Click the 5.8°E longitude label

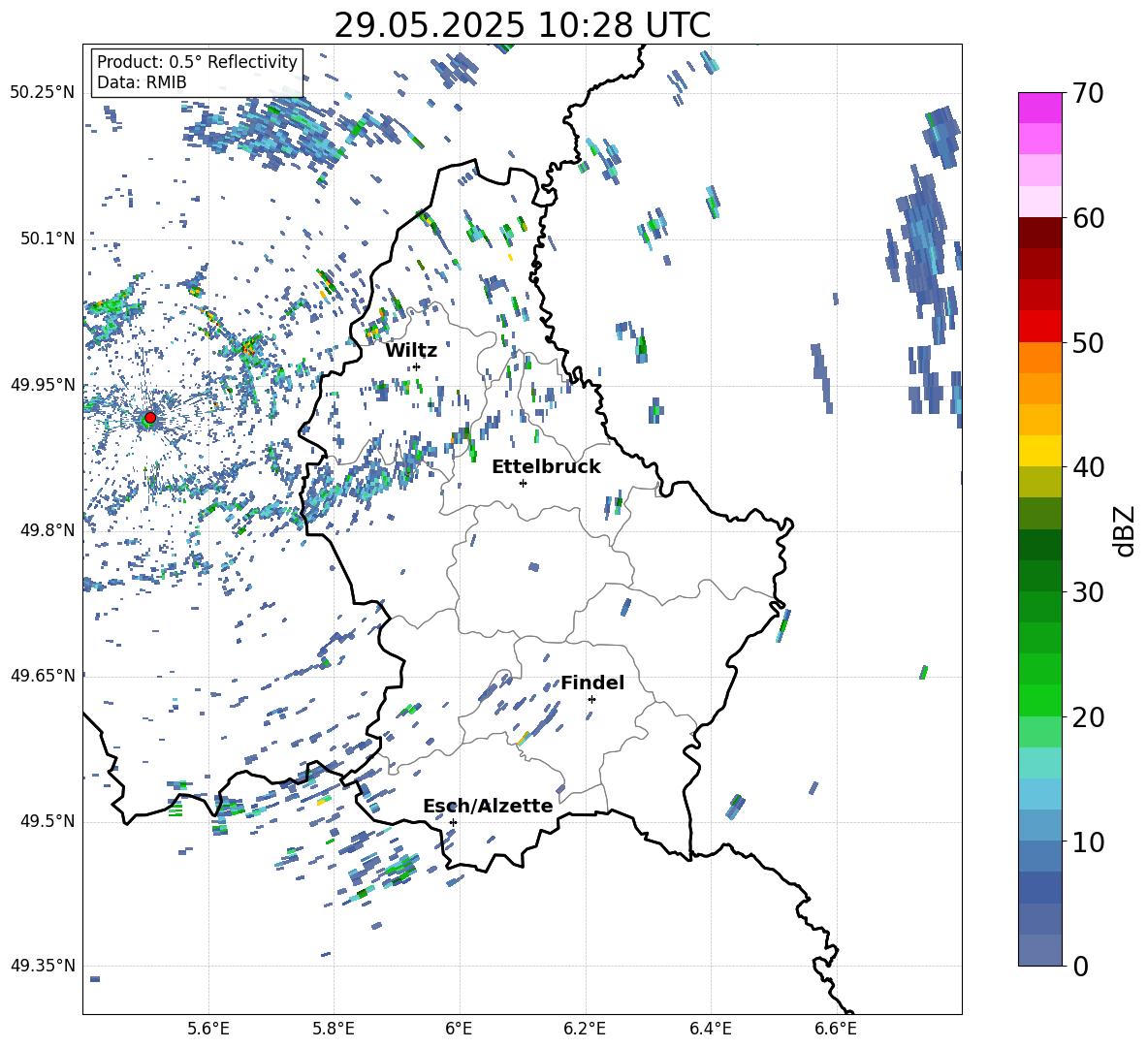(334, 1029)
